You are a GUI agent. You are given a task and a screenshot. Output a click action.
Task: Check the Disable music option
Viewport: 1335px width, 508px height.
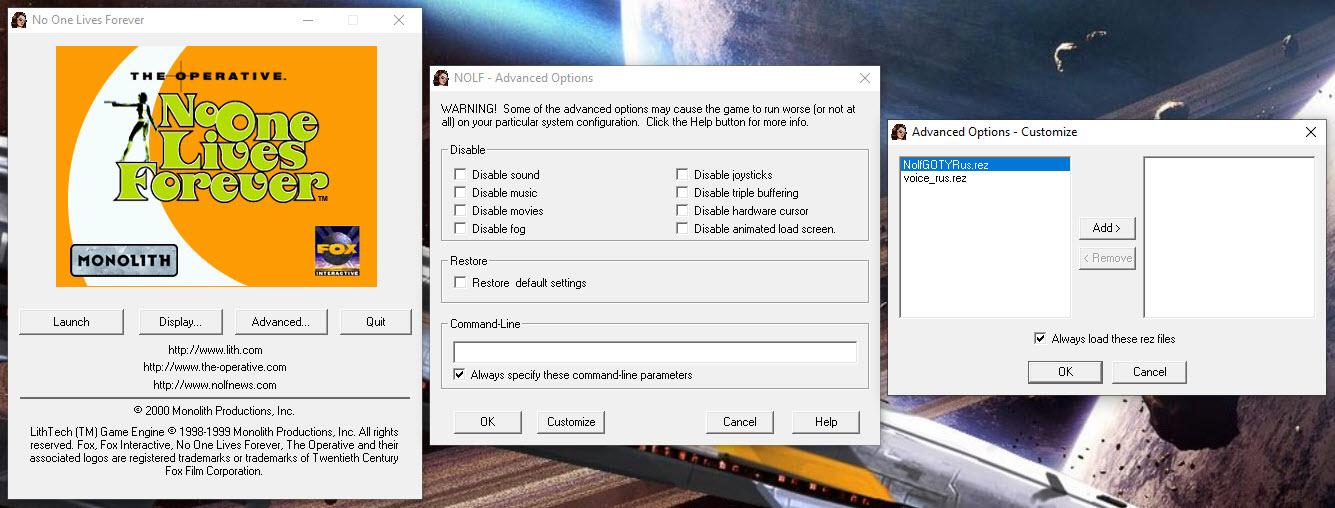[x=460, y=193]
